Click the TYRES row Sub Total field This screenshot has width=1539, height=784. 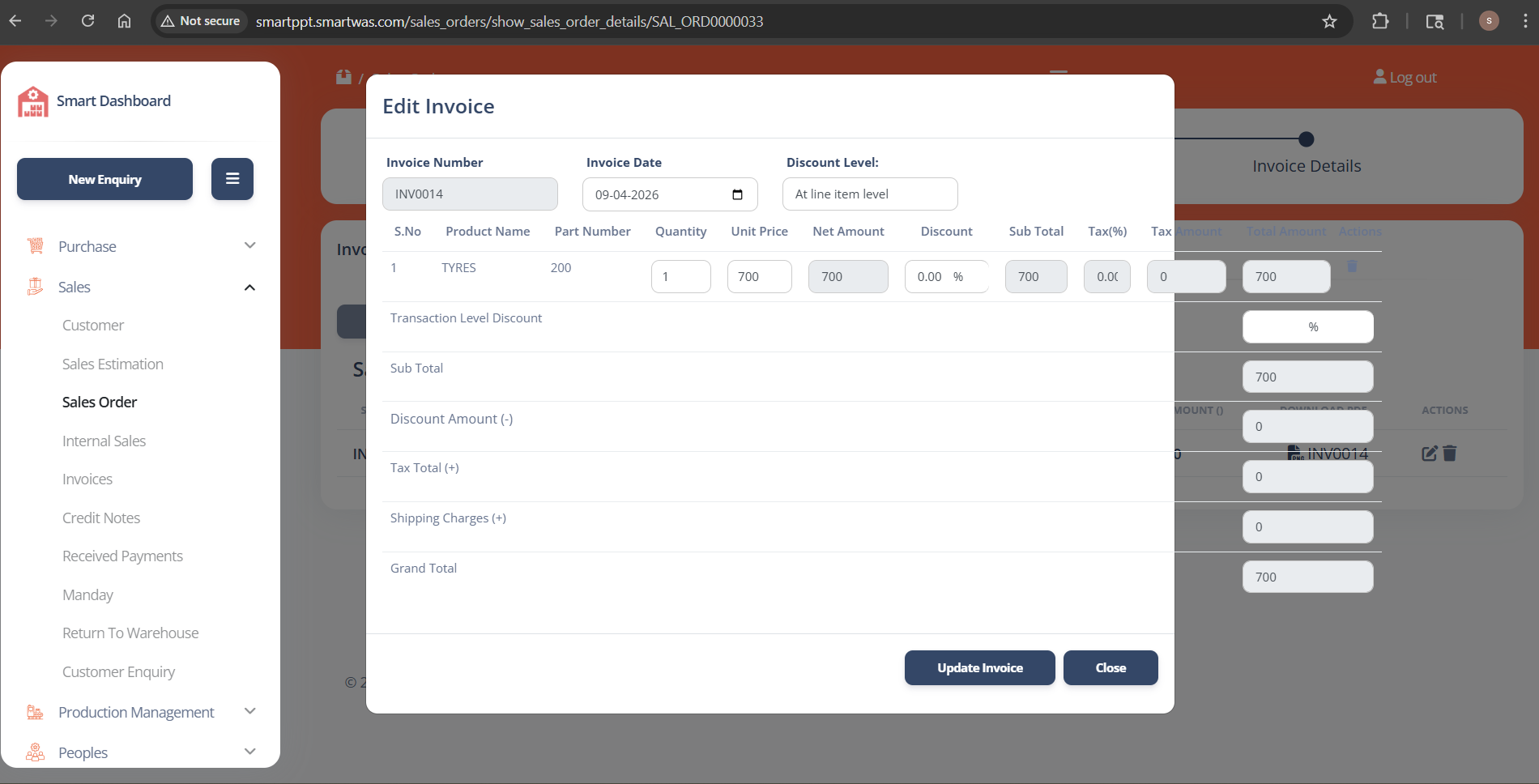click(1036, 277)
